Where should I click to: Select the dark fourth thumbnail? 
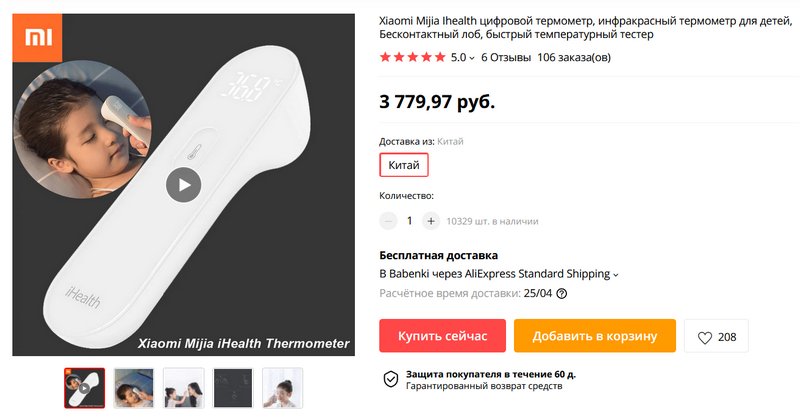tap(233, 388)
